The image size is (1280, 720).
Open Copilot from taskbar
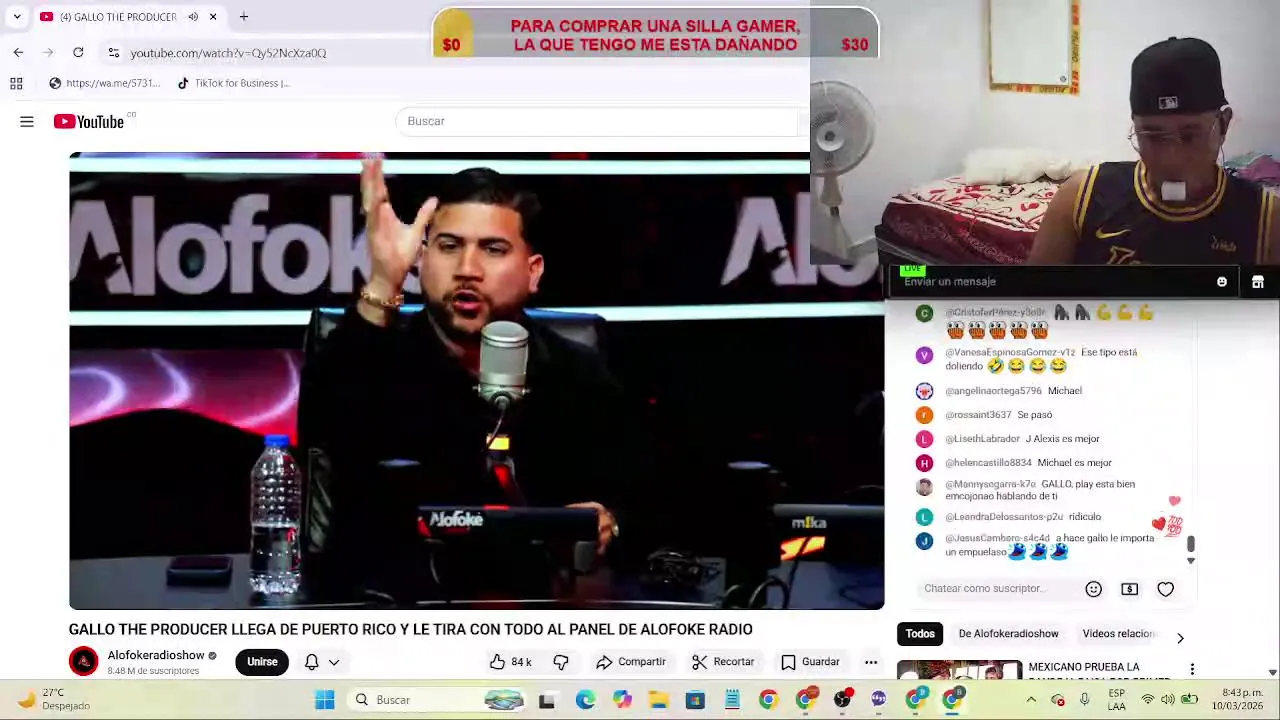[x=622, y=700]
